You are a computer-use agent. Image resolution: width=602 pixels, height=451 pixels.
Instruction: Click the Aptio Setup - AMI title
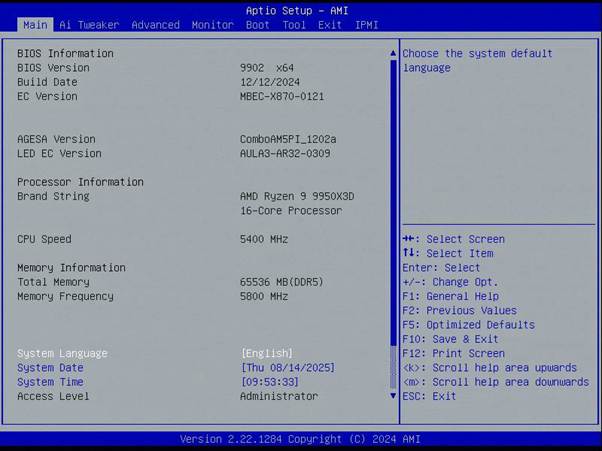point(297,11)
